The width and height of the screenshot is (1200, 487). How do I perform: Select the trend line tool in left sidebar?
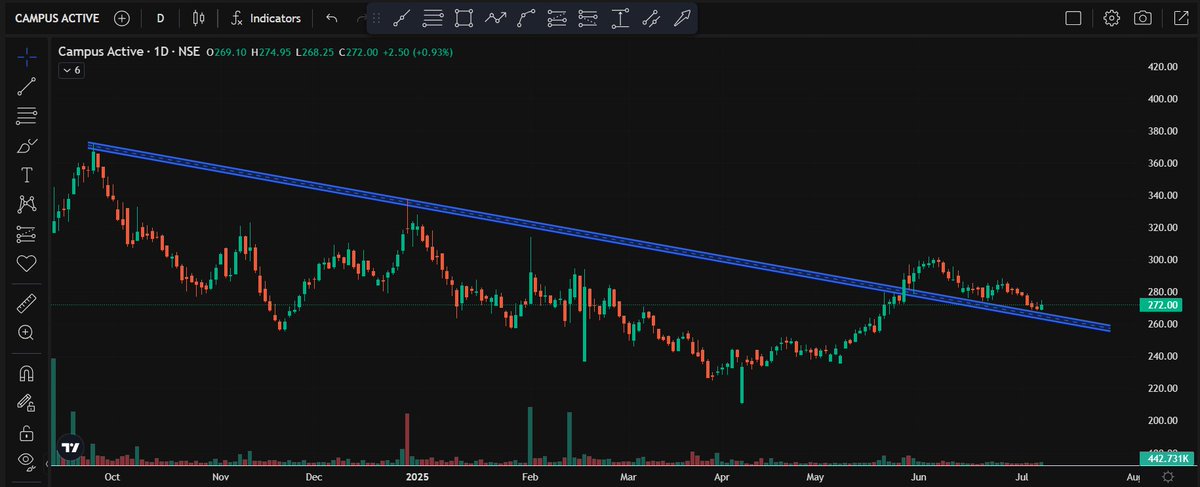(x=27, y=87)
